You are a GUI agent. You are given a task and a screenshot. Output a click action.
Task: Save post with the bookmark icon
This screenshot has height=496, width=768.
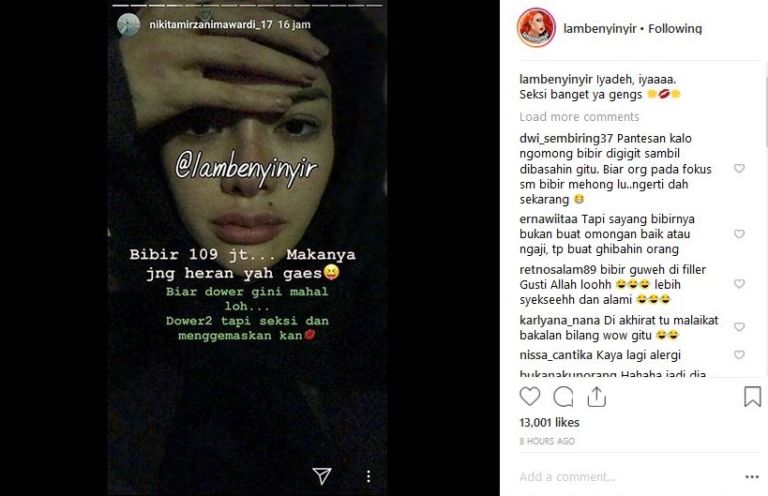tap(752, 397)
